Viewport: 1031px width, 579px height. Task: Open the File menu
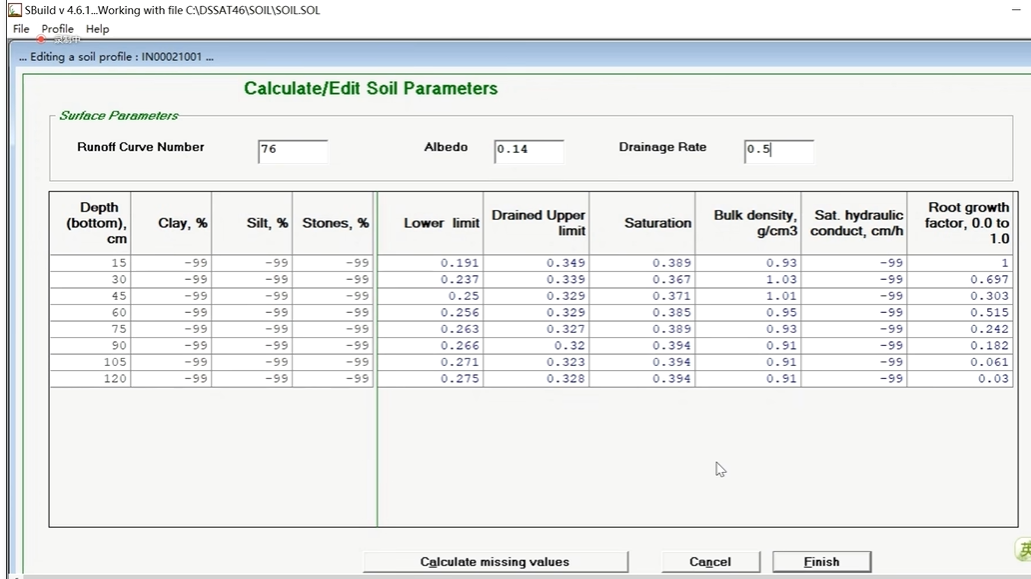coord(21,29)
